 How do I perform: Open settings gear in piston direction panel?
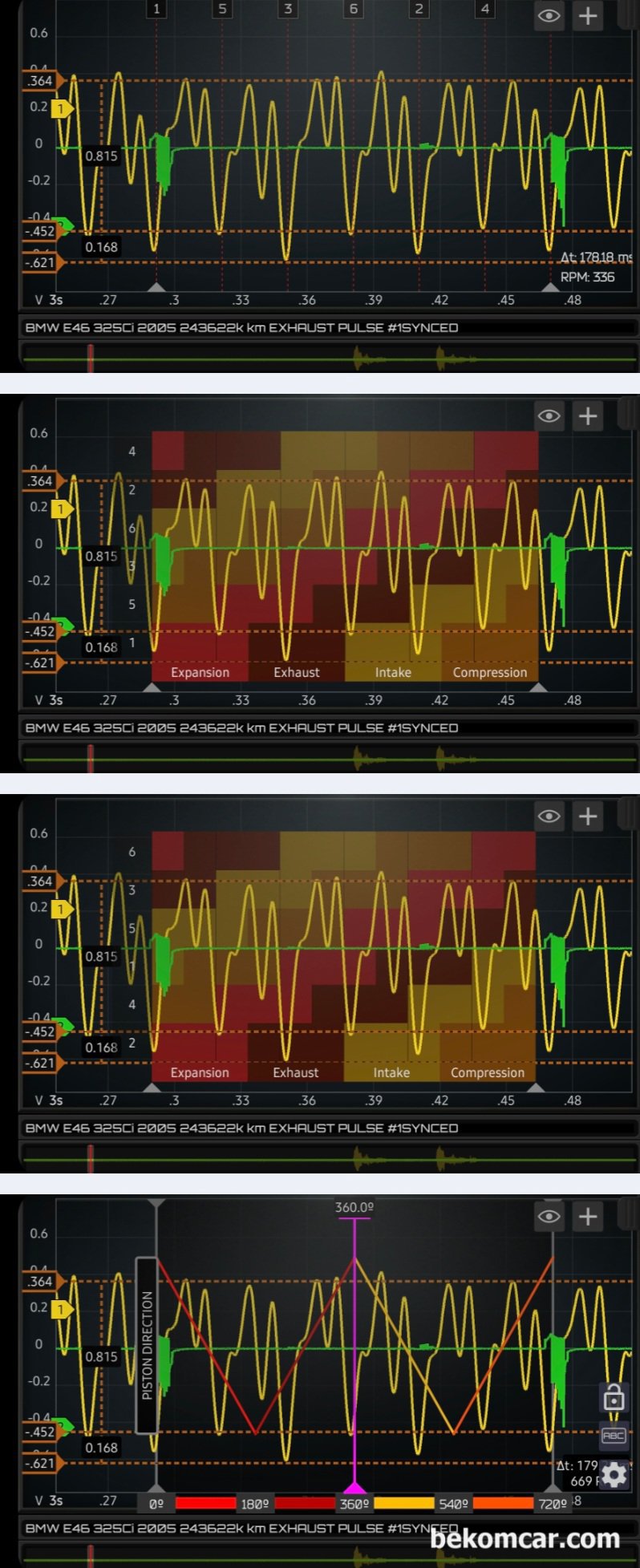click(614, 1473)
